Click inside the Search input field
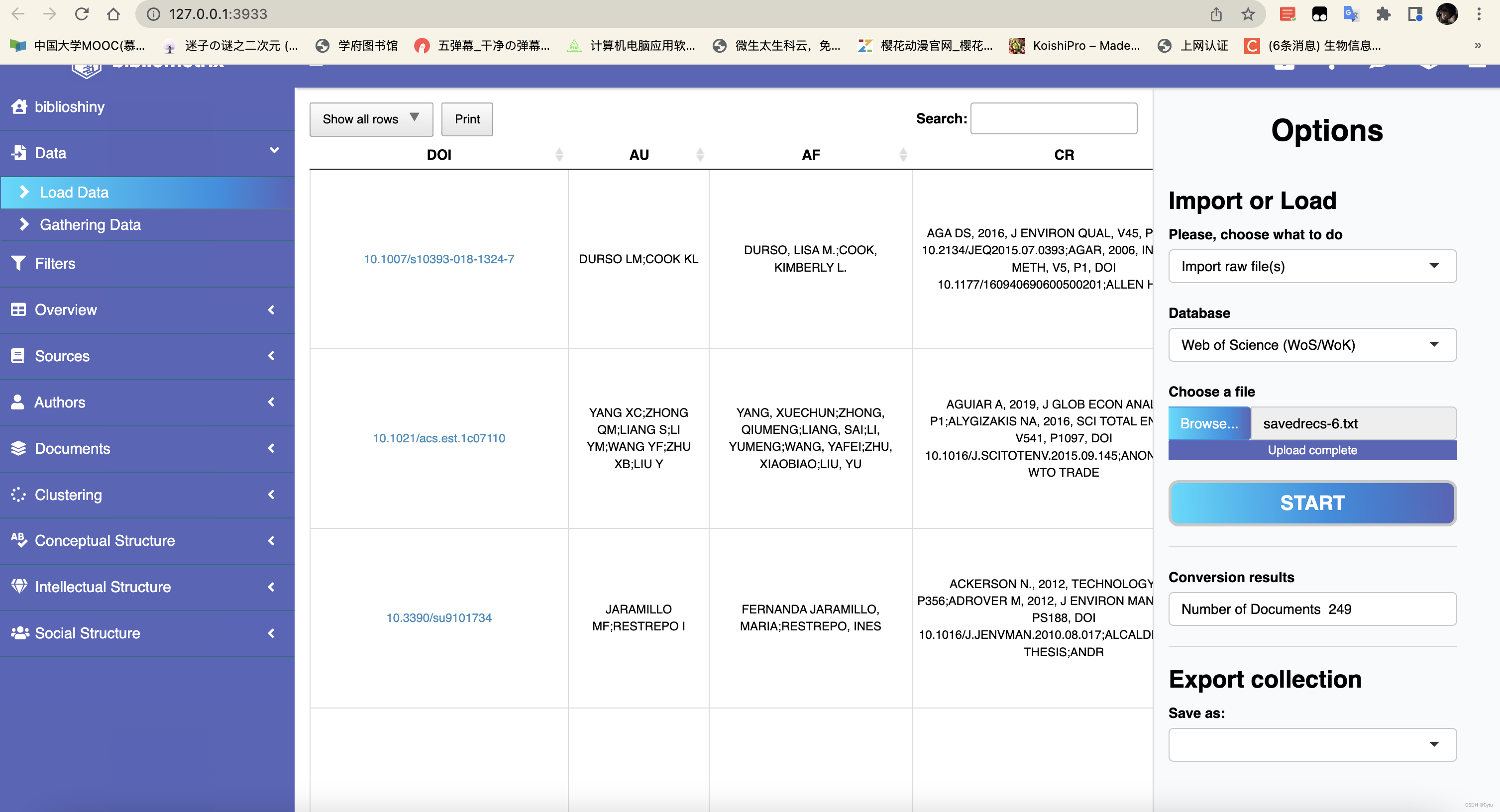The image size is (1500, 812). point(1054,118)
